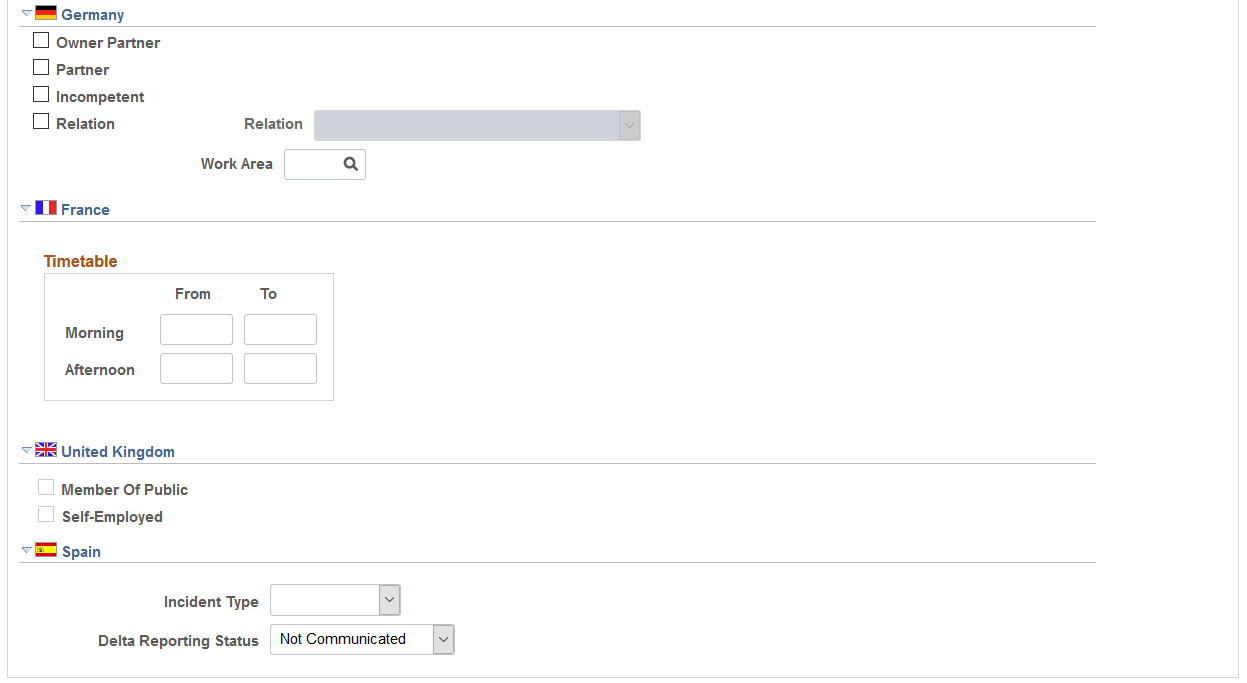Toggle the Relation checkbox
The image size is (1247, 683).
click(41, 122)
